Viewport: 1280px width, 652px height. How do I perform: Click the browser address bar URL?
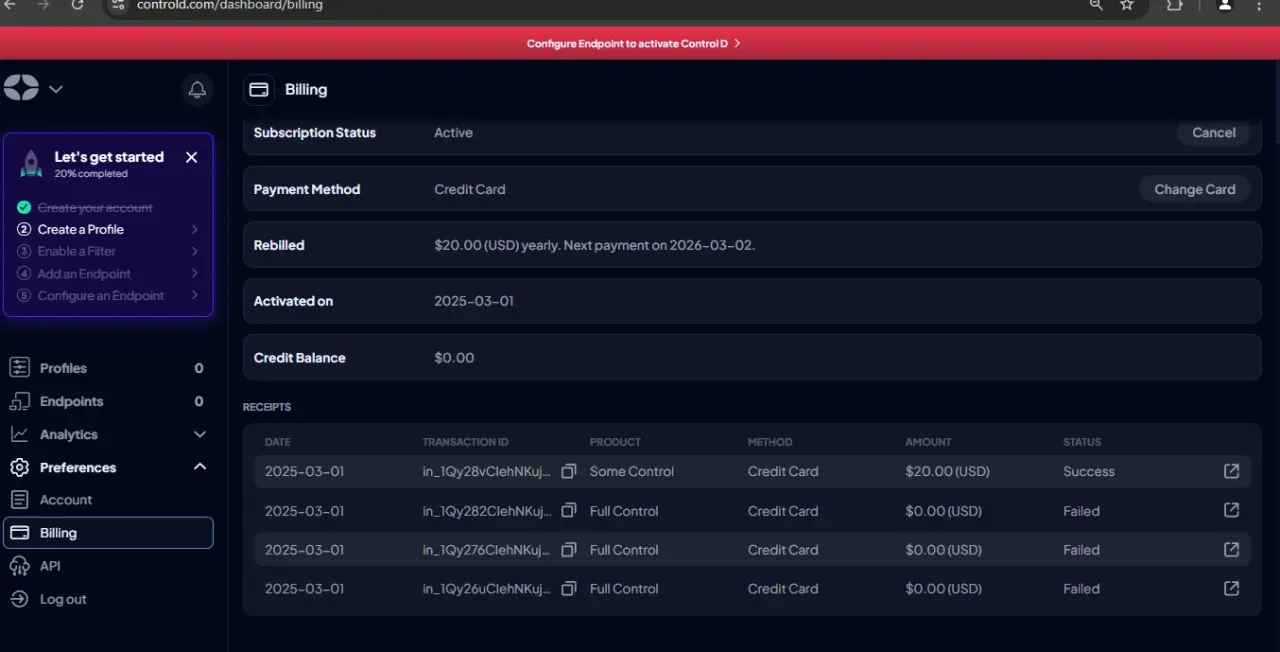tap(230, 5)
